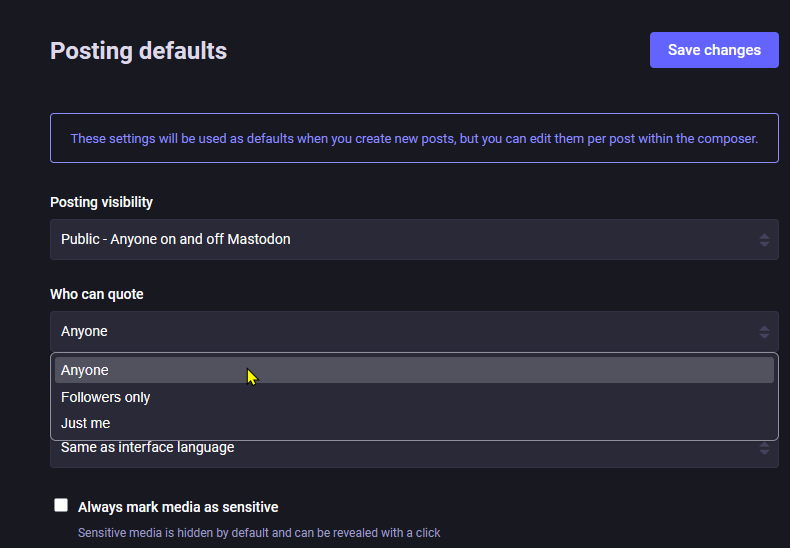This screenshot has width=790, height=548.
Task: Click the defaults info notice box
Action: (x=414, y=138)
